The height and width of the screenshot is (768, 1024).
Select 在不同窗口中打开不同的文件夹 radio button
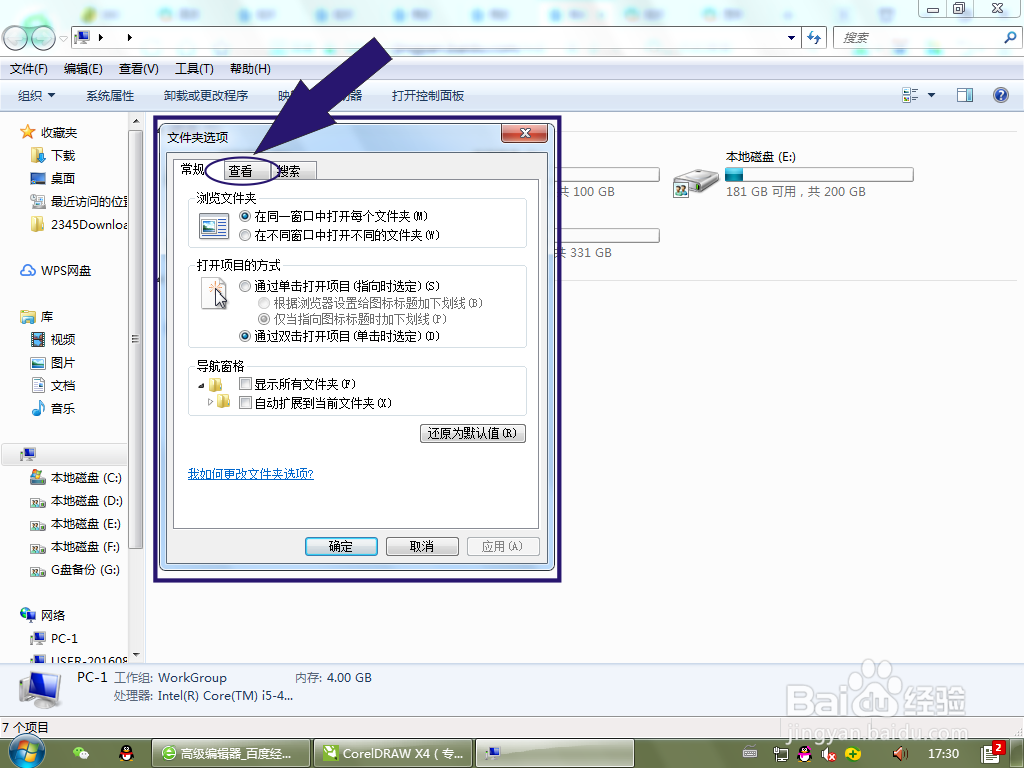point(245,234)
